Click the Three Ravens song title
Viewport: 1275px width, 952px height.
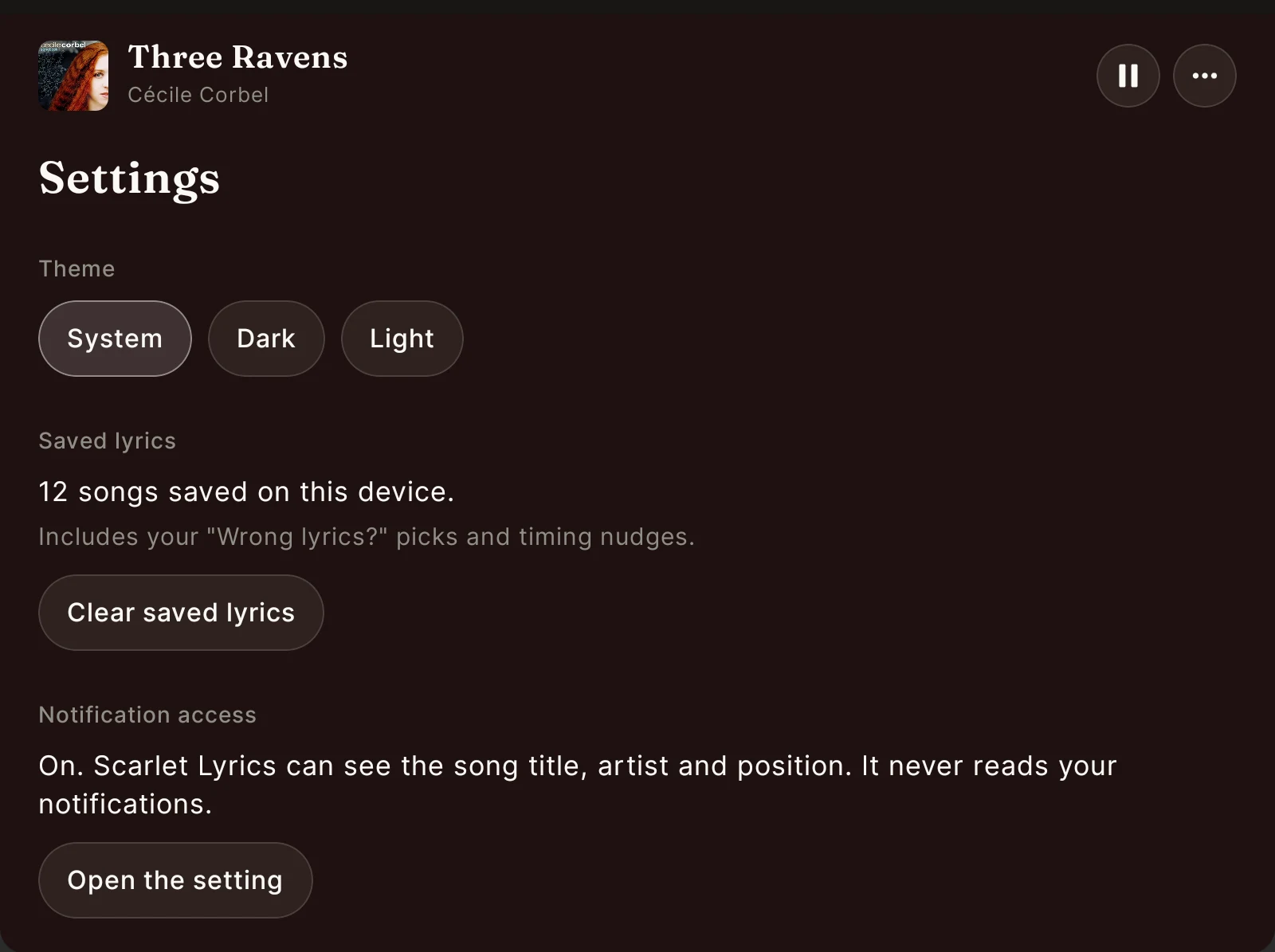tap(237, 57)
